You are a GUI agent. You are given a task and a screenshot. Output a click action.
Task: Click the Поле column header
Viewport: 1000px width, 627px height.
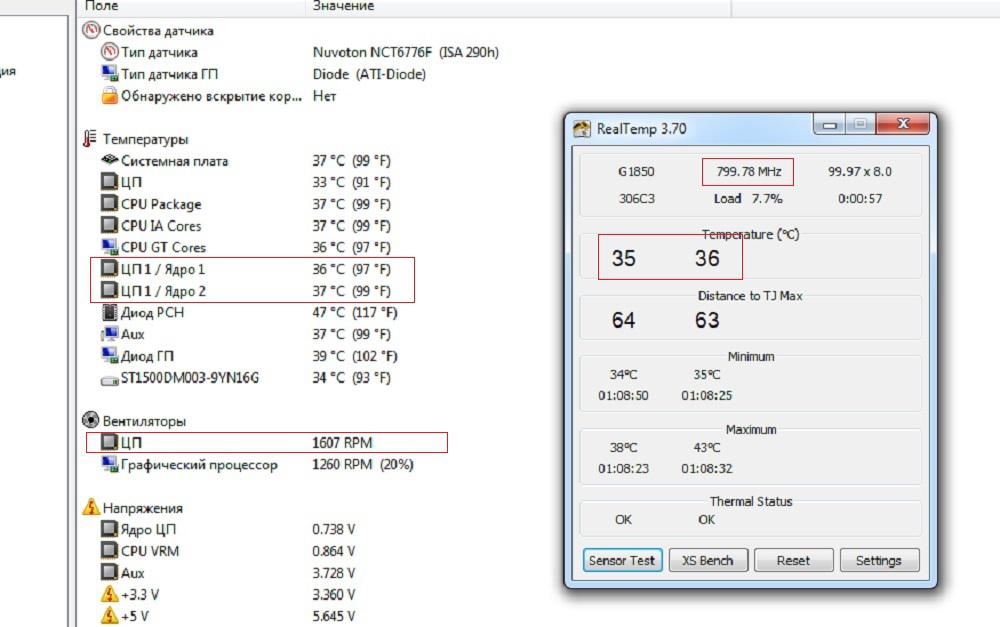tap(102, 6)
